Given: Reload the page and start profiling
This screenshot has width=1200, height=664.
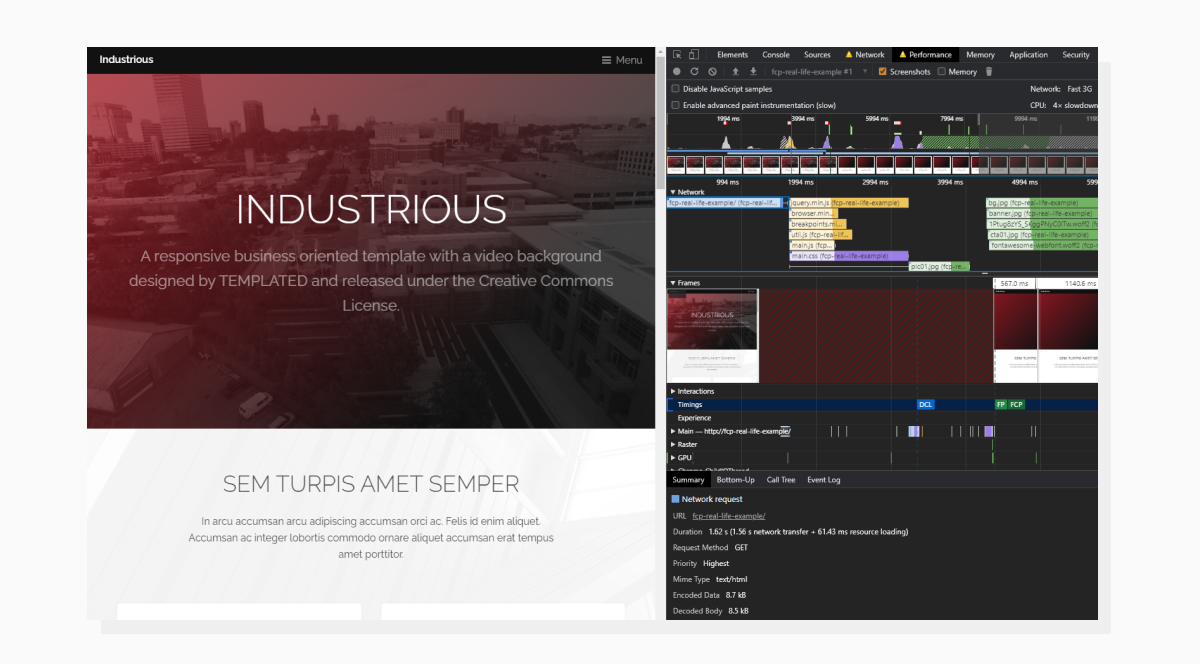Looking at the screenshot, I should (694, 72).
